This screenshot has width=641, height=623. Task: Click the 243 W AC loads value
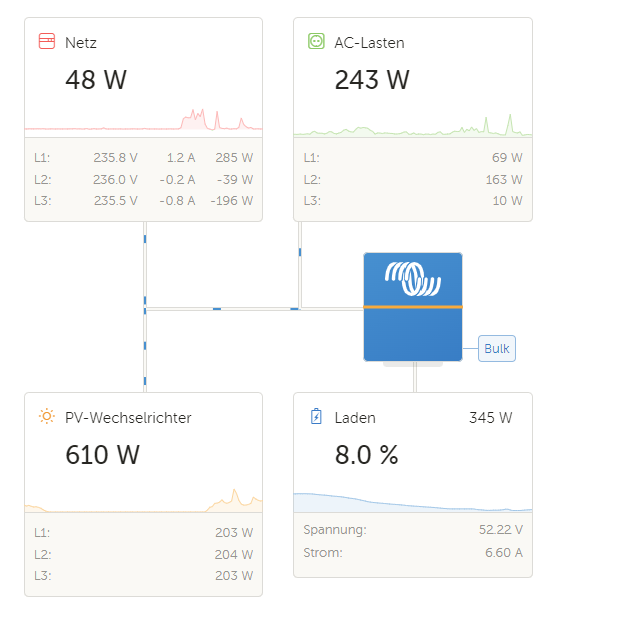tap(372, 80)
